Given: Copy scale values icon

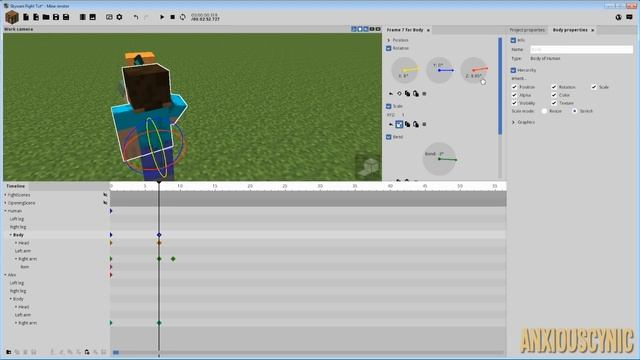Looking at the screenshot, I should click(407, 124).
